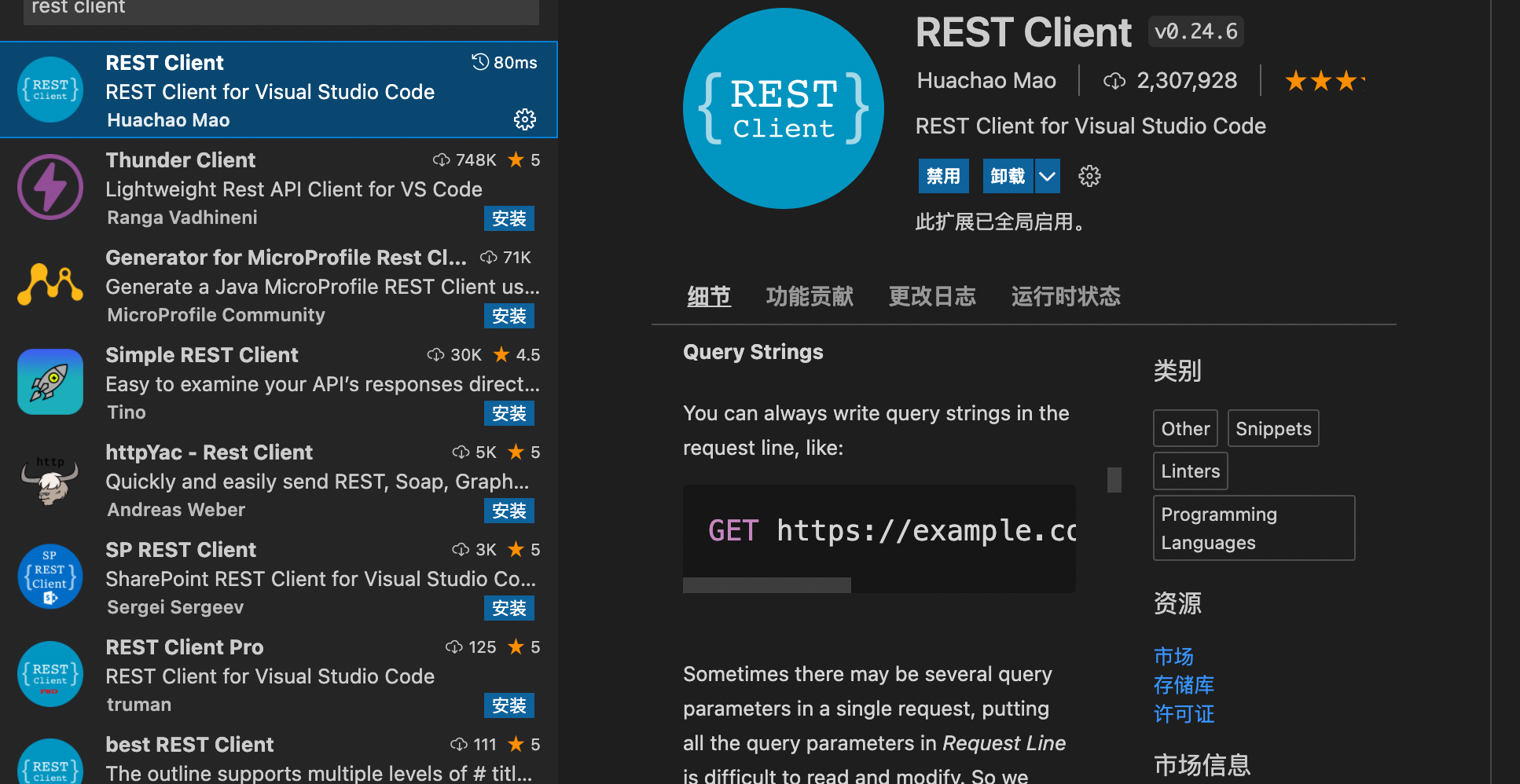Image resolution: width=1520 pixels, height=784 pixels.
Task: Install httpYac - Rest Client
Action: pos(509,511)
